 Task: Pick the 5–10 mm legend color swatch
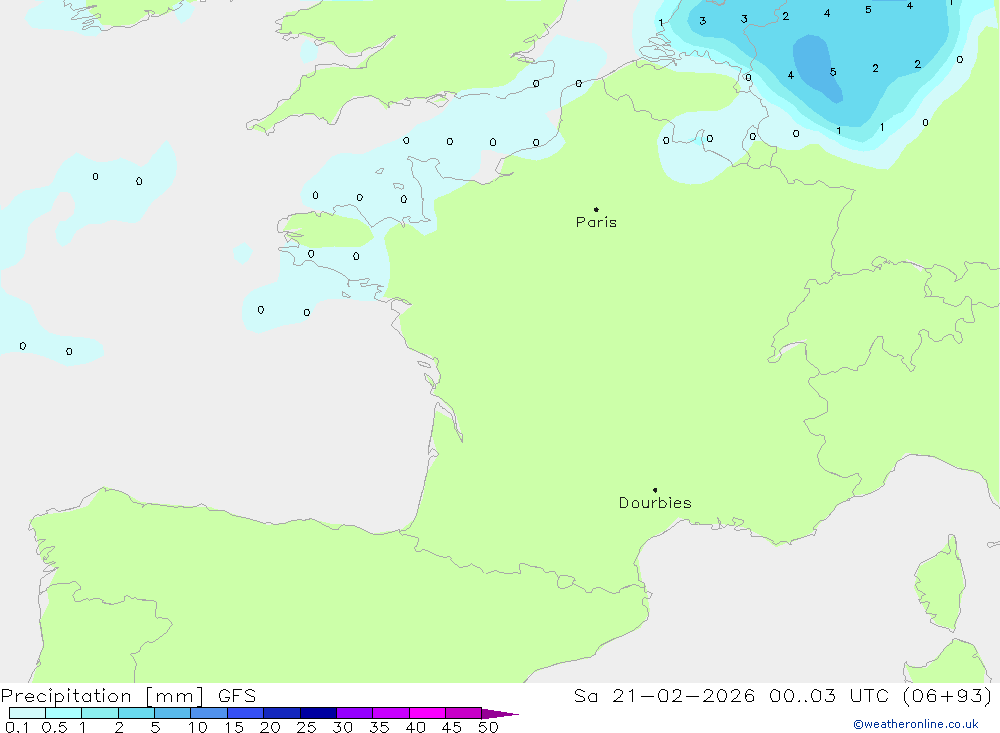point(173,713)
